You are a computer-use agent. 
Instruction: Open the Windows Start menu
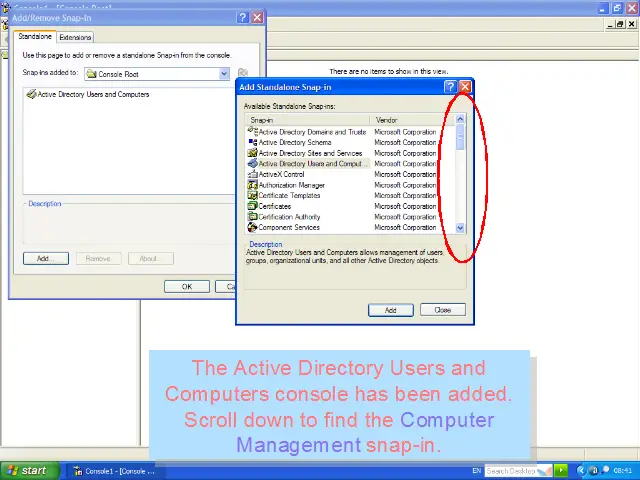(x=28, y=470)
